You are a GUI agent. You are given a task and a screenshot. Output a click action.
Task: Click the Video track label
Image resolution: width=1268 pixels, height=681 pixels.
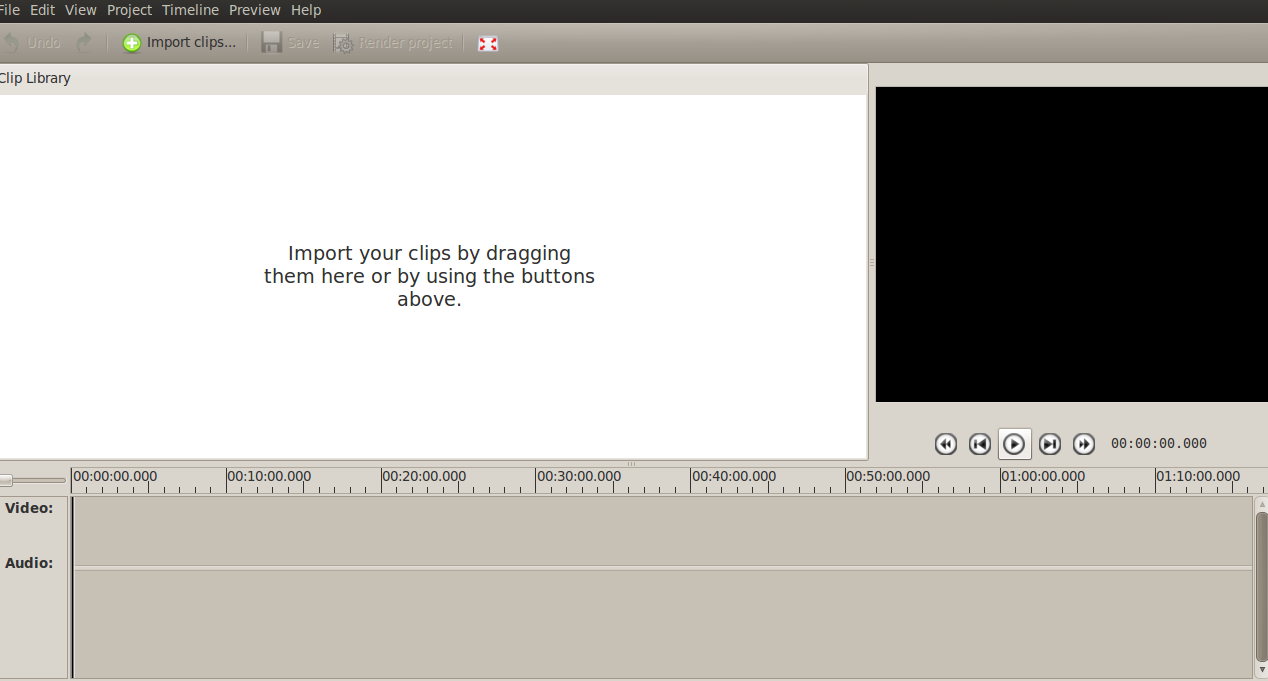point(29,508)
